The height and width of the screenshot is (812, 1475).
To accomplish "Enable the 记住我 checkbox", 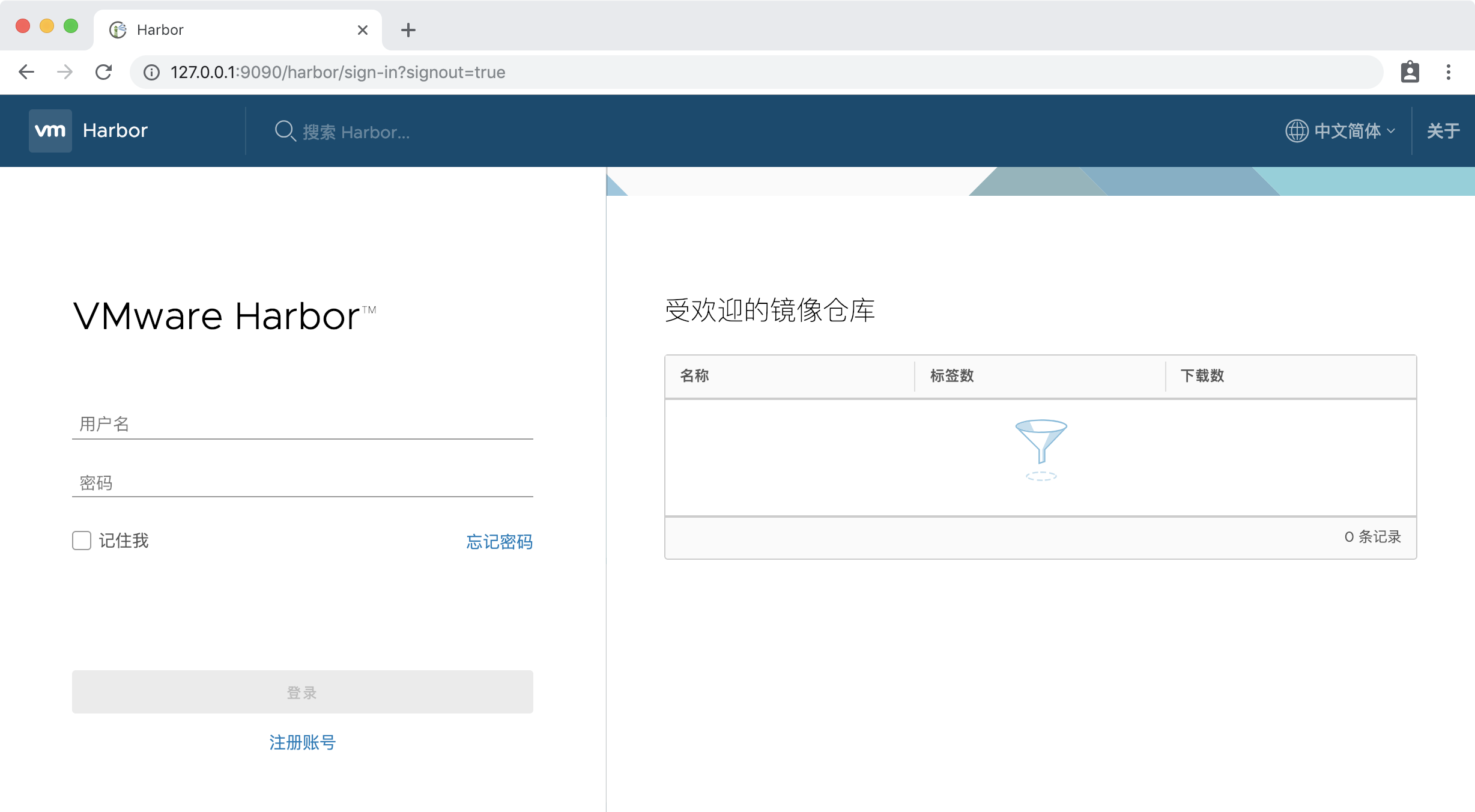I will pyautogui.click(x=81, y=541).
